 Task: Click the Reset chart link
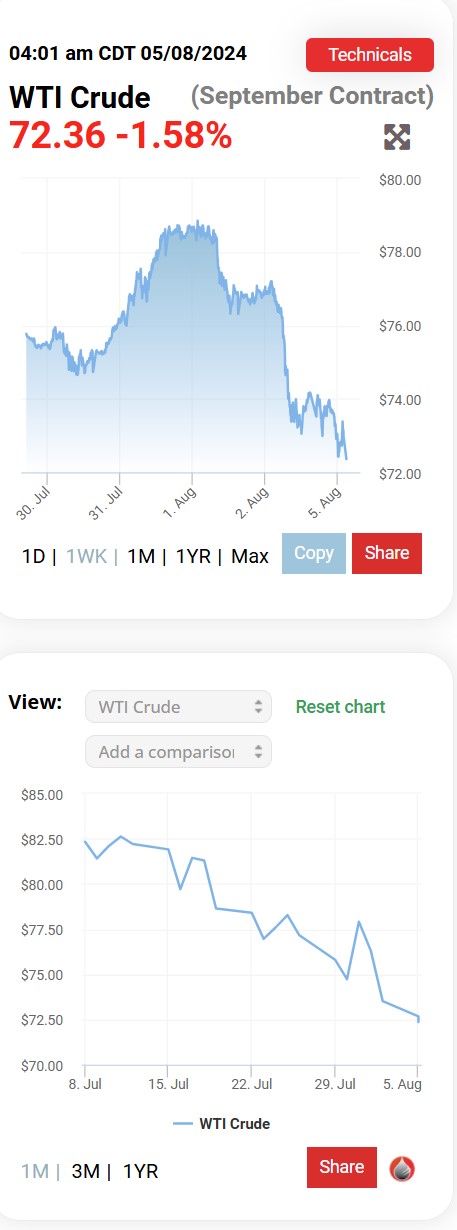(x=340, y=707)
